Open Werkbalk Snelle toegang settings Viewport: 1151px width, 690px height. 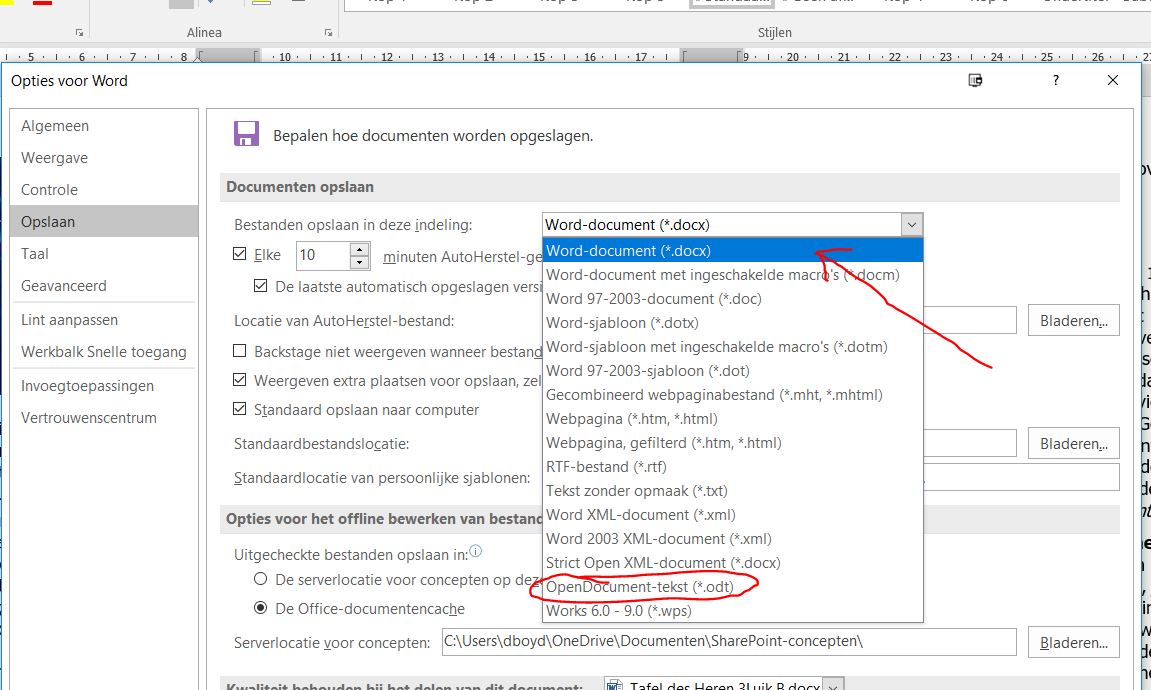coord(104,352)
